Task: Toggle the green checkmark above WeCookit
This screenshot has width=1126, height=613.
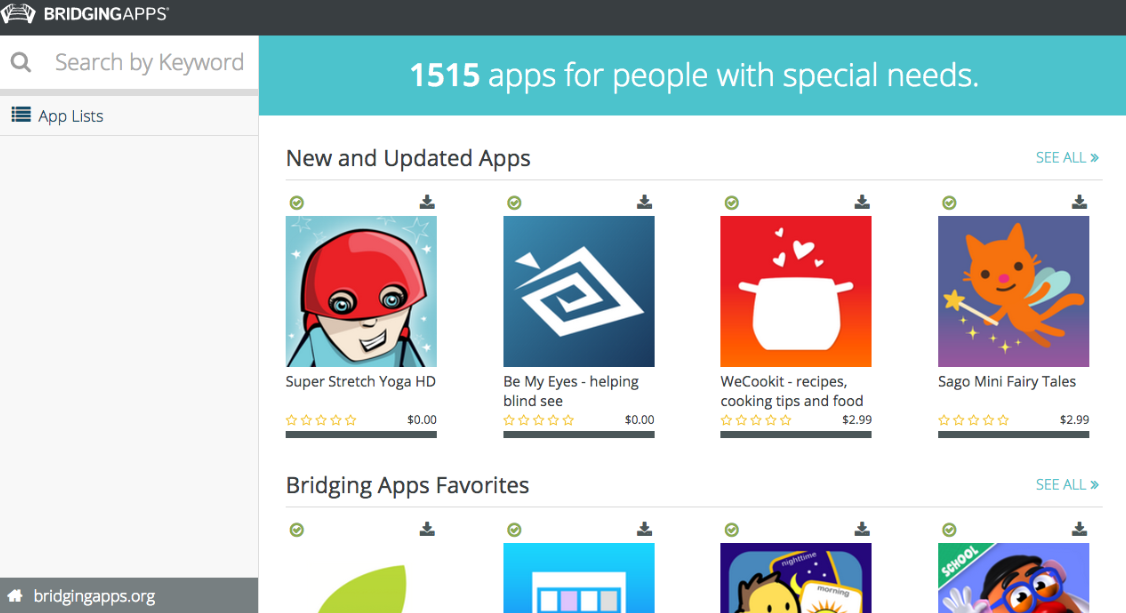Action: pos(732,202)
